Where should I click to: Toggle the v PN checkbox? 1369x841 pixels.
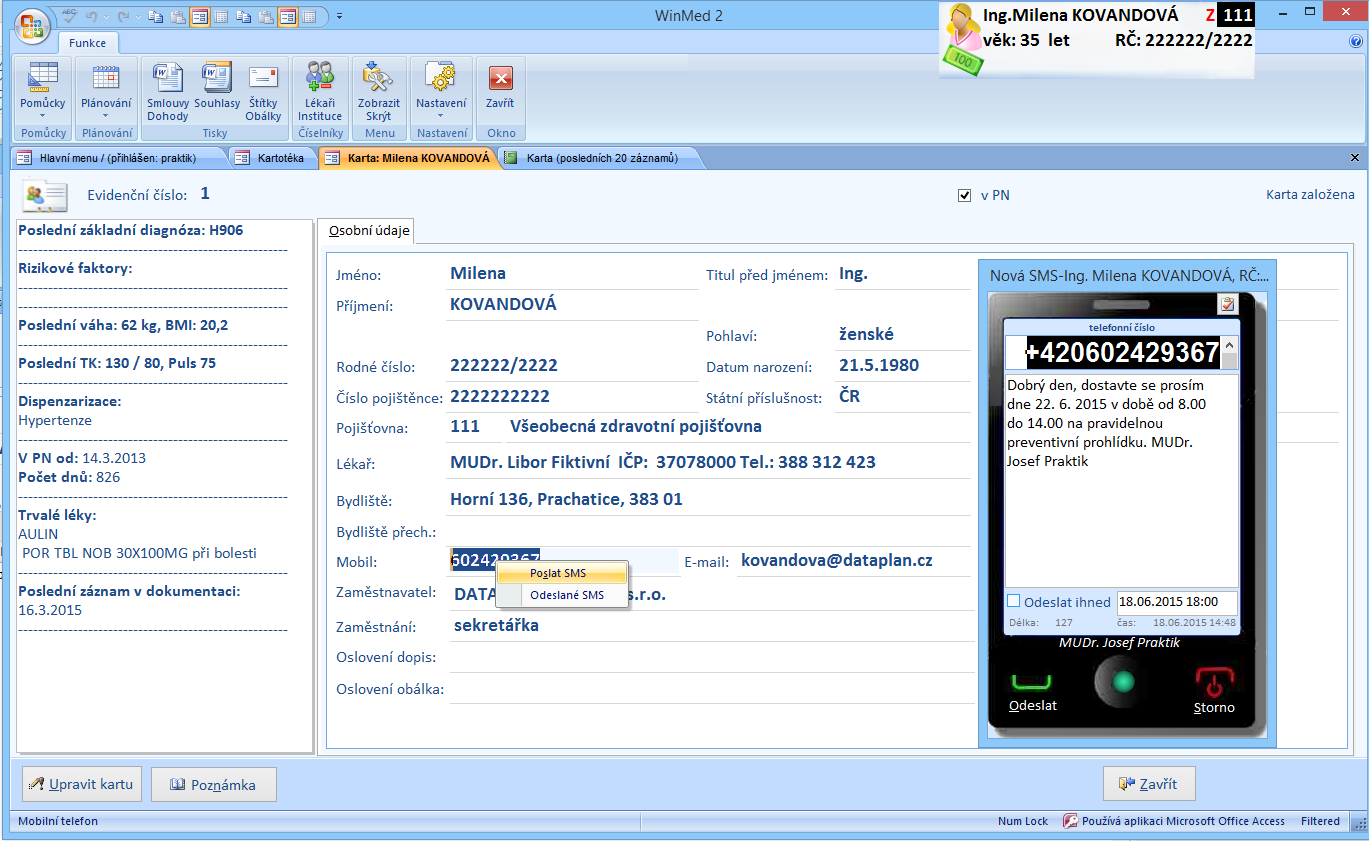(x=964, y=195)
